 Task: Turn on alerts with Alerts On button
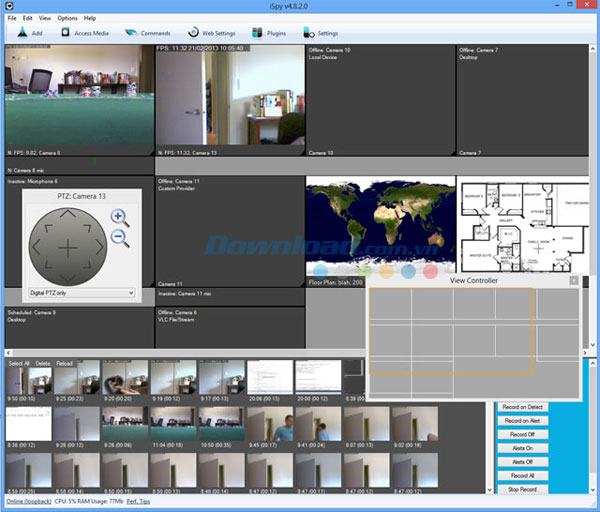(x=522, y=448)
